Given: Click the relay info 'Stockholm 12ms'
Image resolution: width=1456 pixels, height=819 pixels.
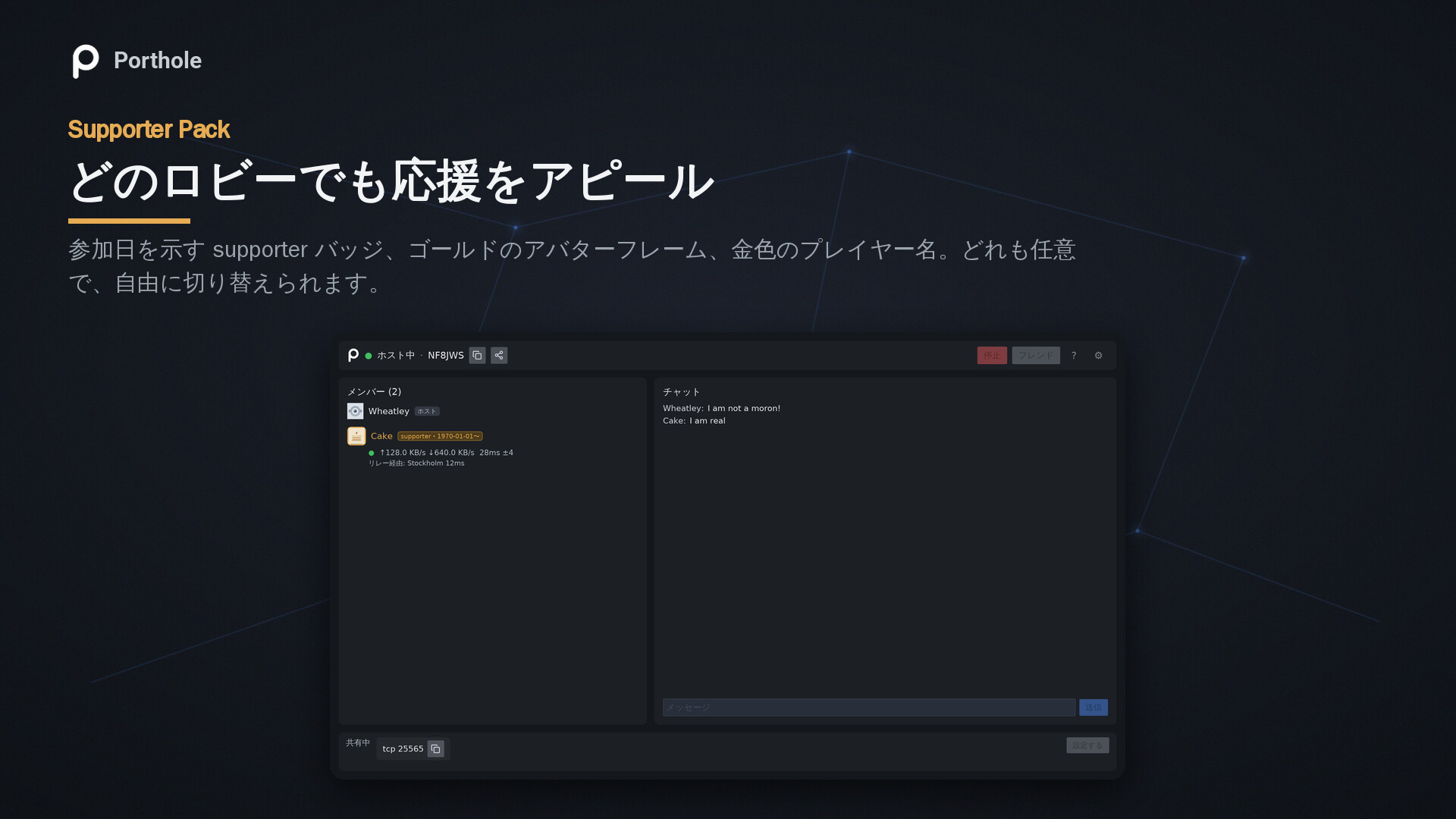Looking at the screenshot, I should click(x=435, y=463).
